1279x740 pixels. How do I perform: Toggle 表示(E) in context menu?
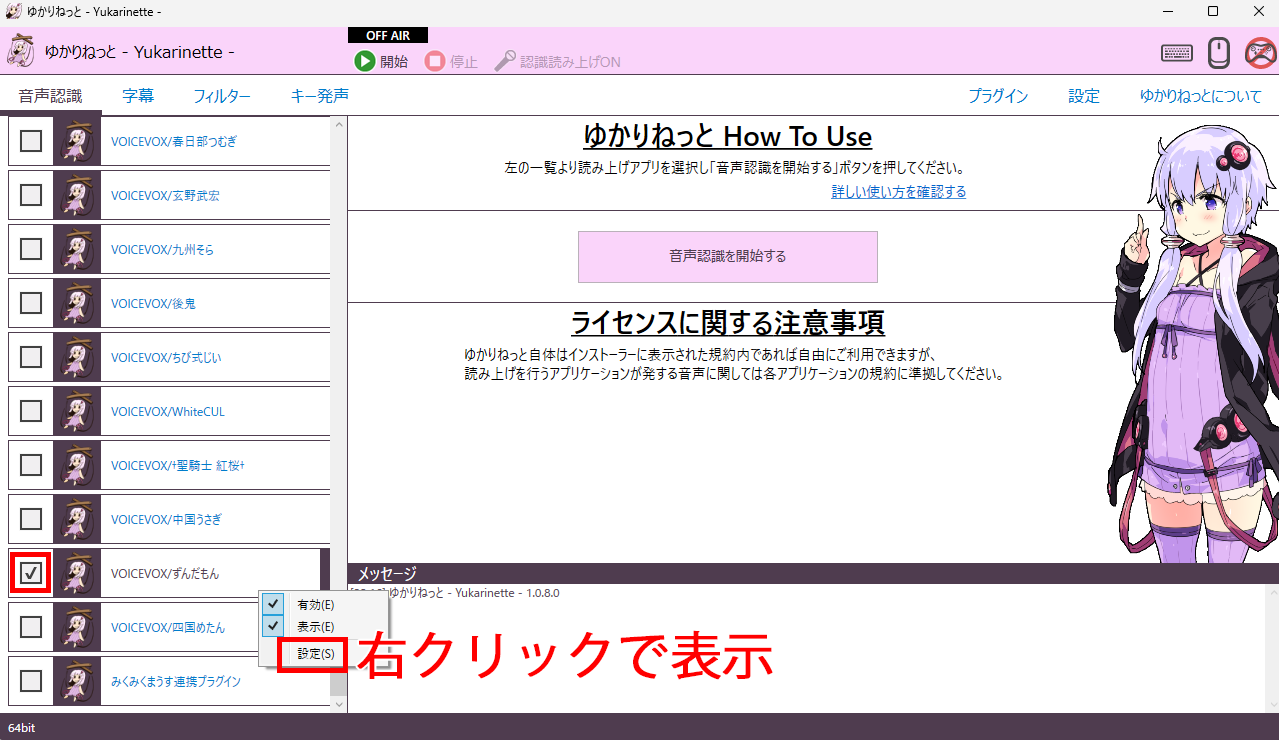(x=323, y=626)
